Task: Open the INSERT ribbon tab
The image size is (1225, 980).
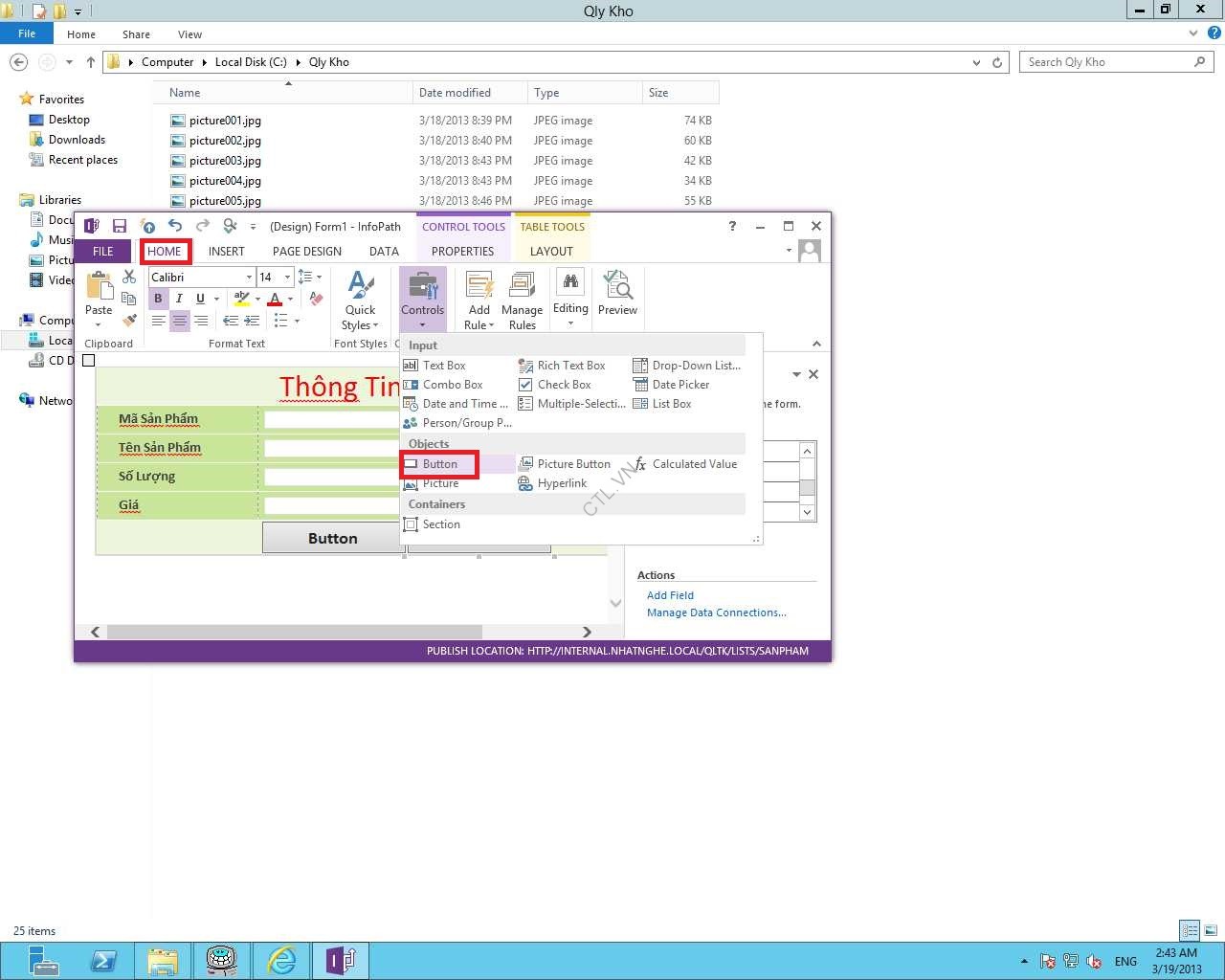Action: (227, 252)
